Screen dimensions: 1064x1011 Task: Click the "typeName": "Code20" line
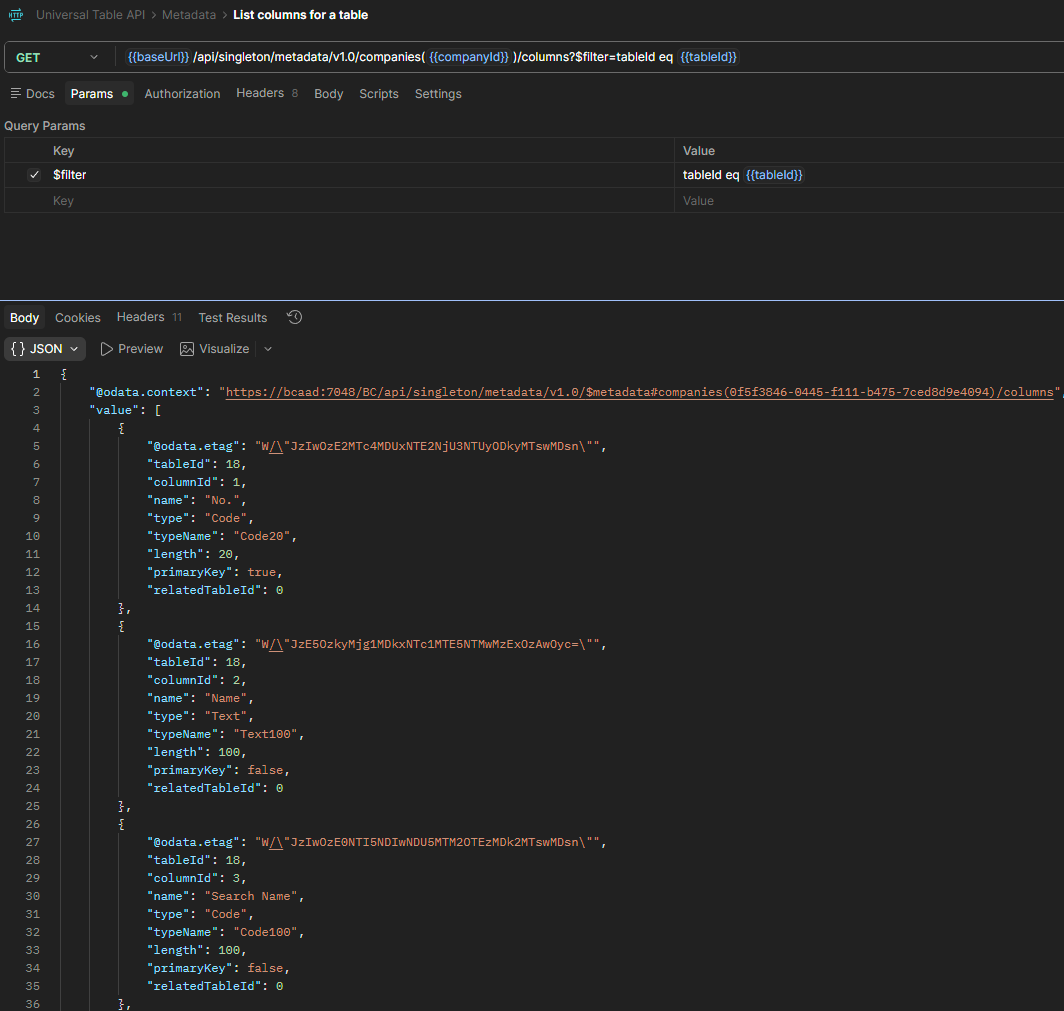[x=222, y=536]
